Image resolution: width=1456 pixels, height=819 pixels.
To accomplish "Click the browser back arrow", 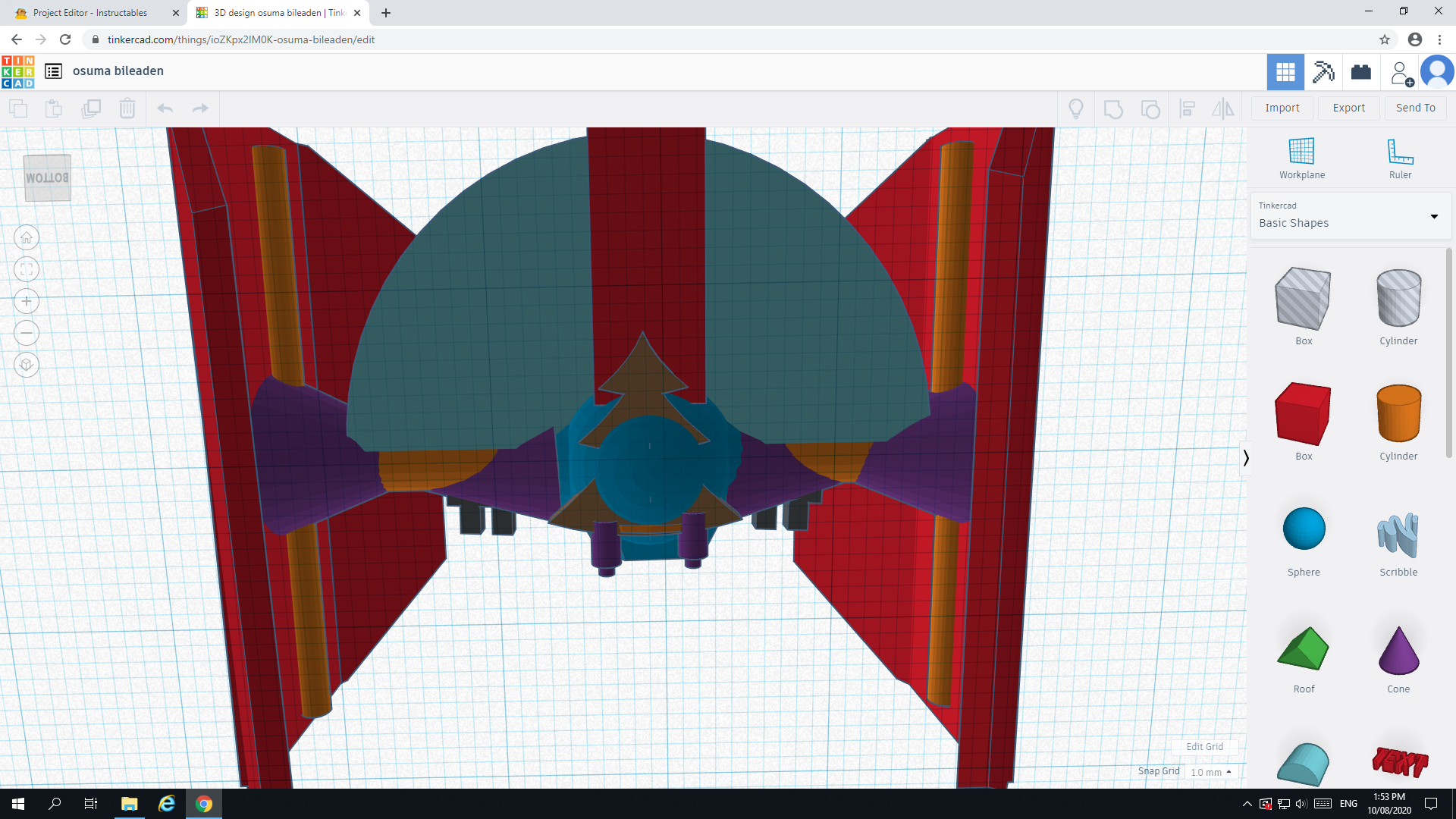I will (16, 39).
